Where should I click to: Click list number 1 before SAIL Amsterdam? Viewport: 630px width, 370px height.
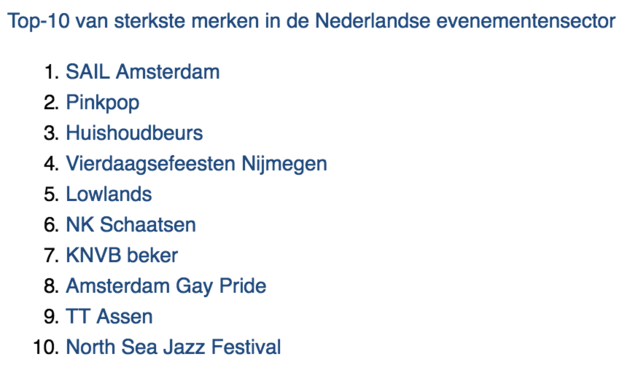pos(52,72)
